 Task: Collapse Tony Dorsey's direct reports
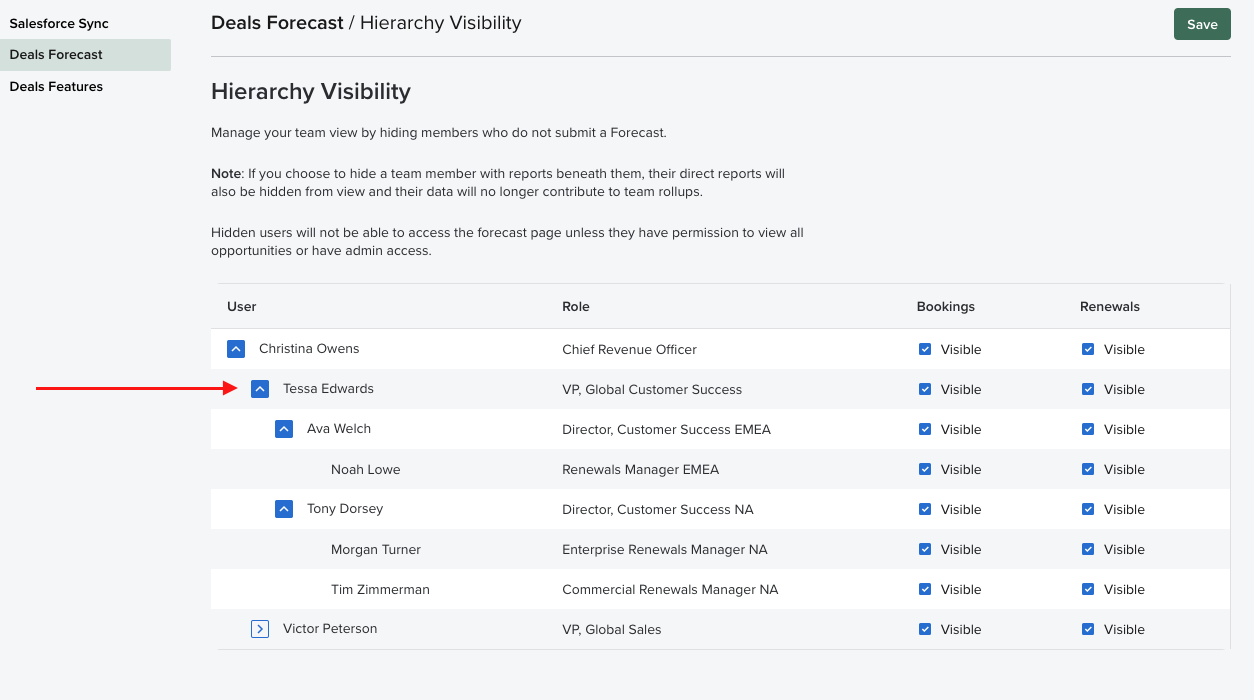(283, 508)
